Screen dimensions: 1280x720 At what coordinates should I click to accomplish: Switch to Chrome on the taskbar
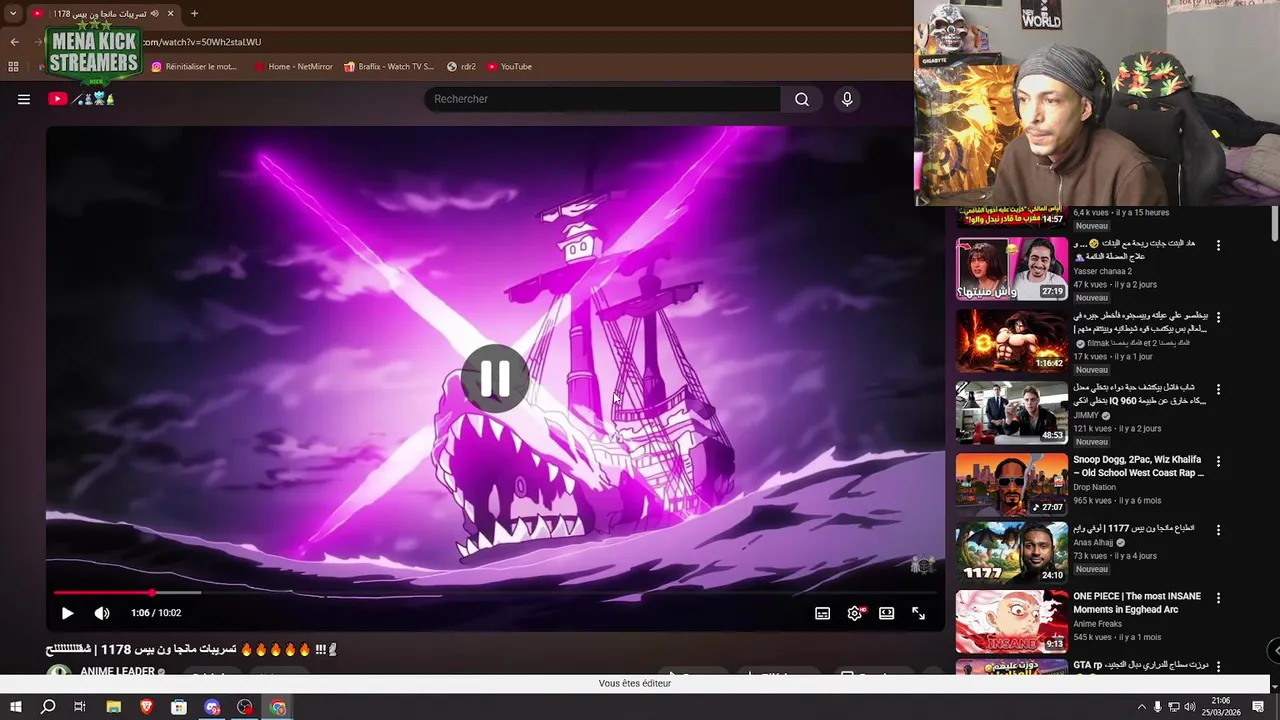coord(278,707)
